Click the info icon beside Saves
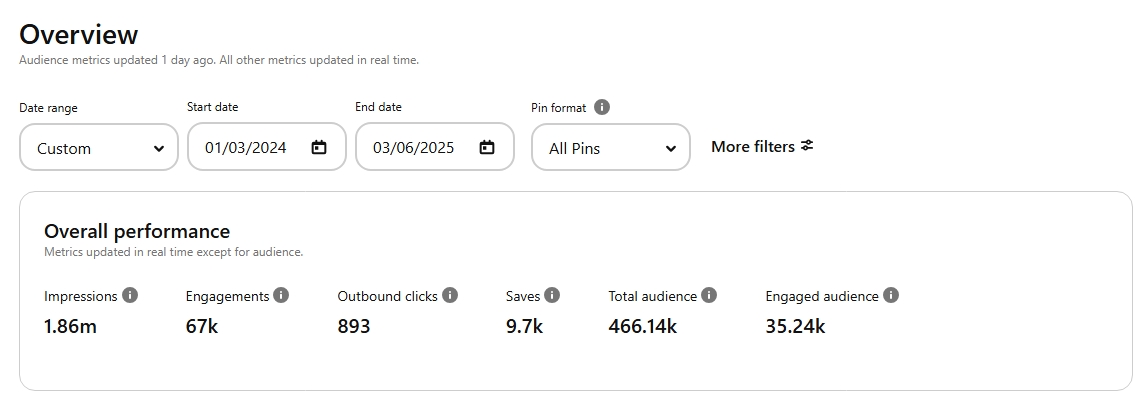 (552, 295)
